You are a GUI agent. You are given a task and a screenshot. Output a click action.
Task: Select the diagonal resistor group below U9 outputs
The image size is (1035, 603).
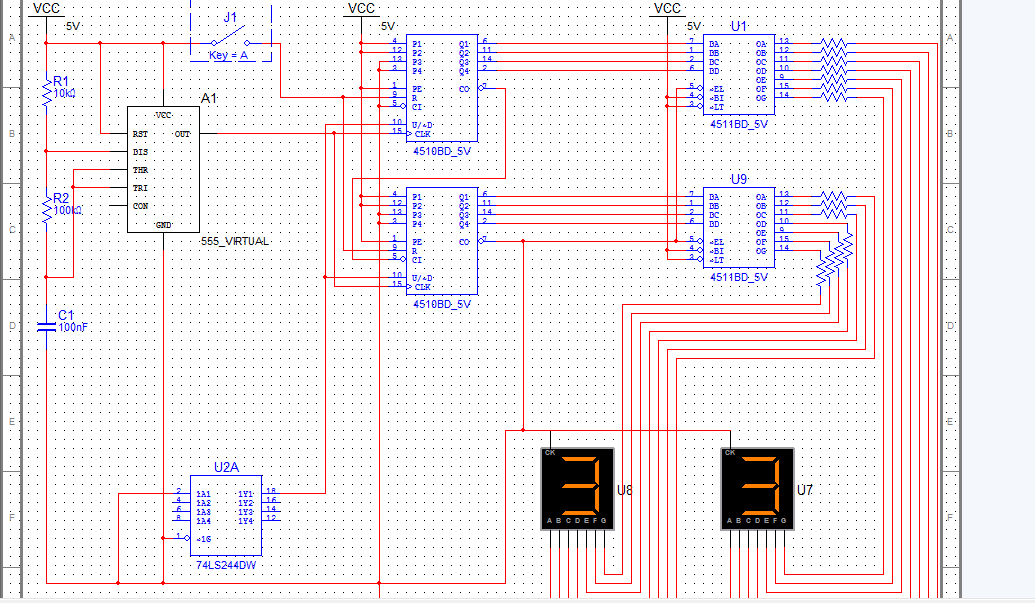pyautogui.click(x=835, y=259)
